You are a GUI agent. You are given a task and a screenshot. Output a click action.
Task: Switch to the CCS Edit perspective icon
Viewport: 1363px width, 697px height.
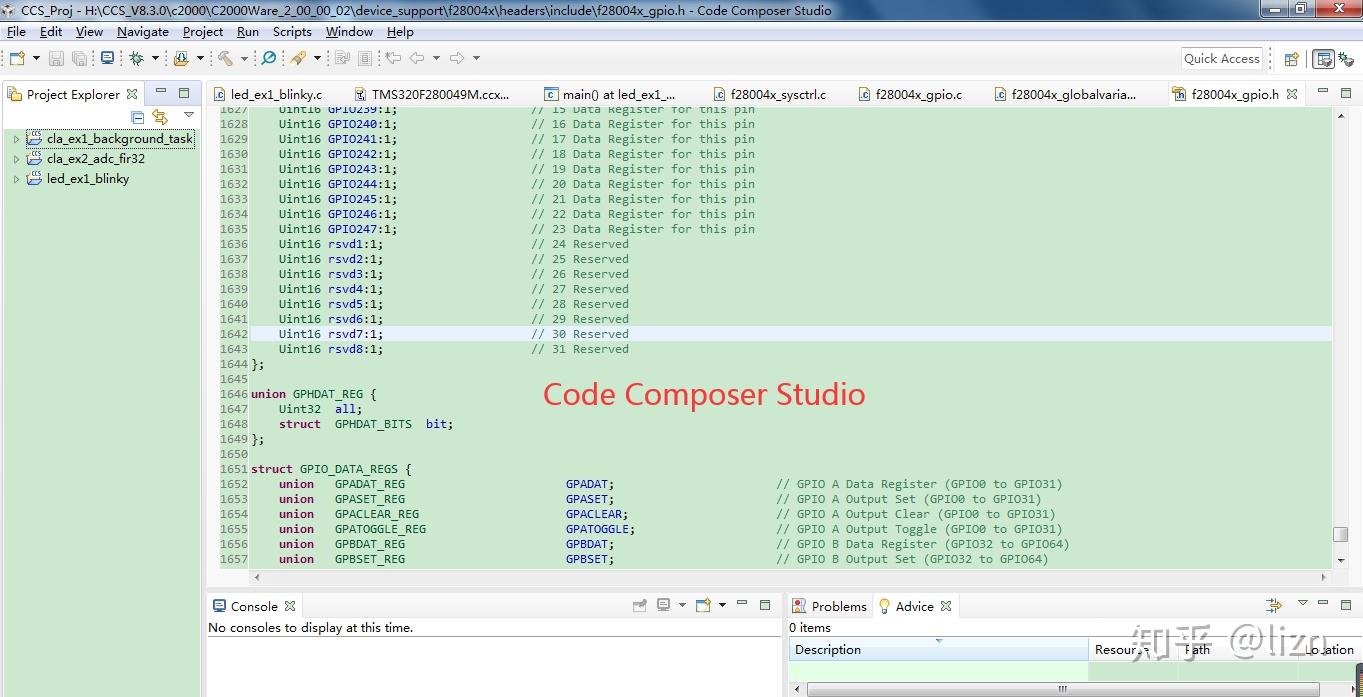coord(1323,59)
